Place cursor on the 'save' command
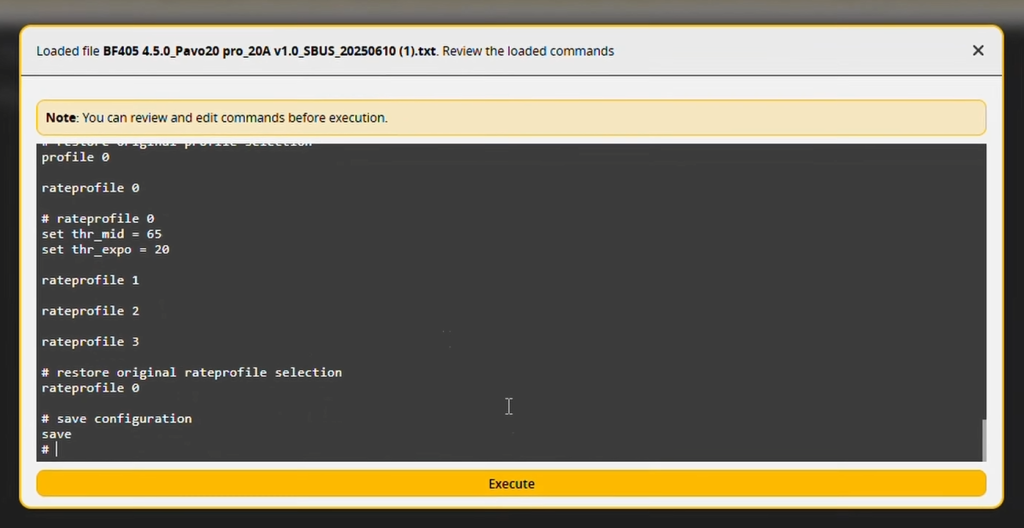This screenshot has height=528, width=1024. 56,434
